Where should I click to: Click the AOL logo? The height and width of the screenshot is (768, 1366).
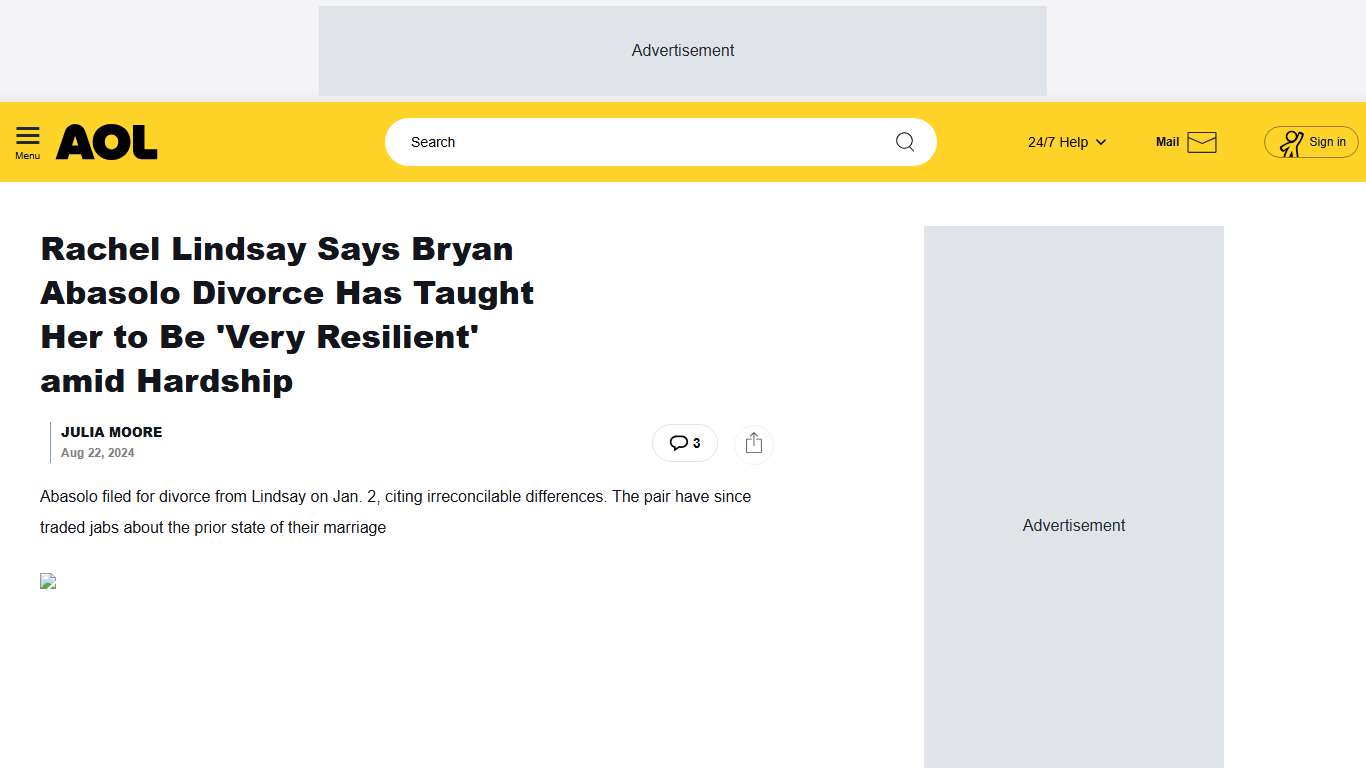107,142
